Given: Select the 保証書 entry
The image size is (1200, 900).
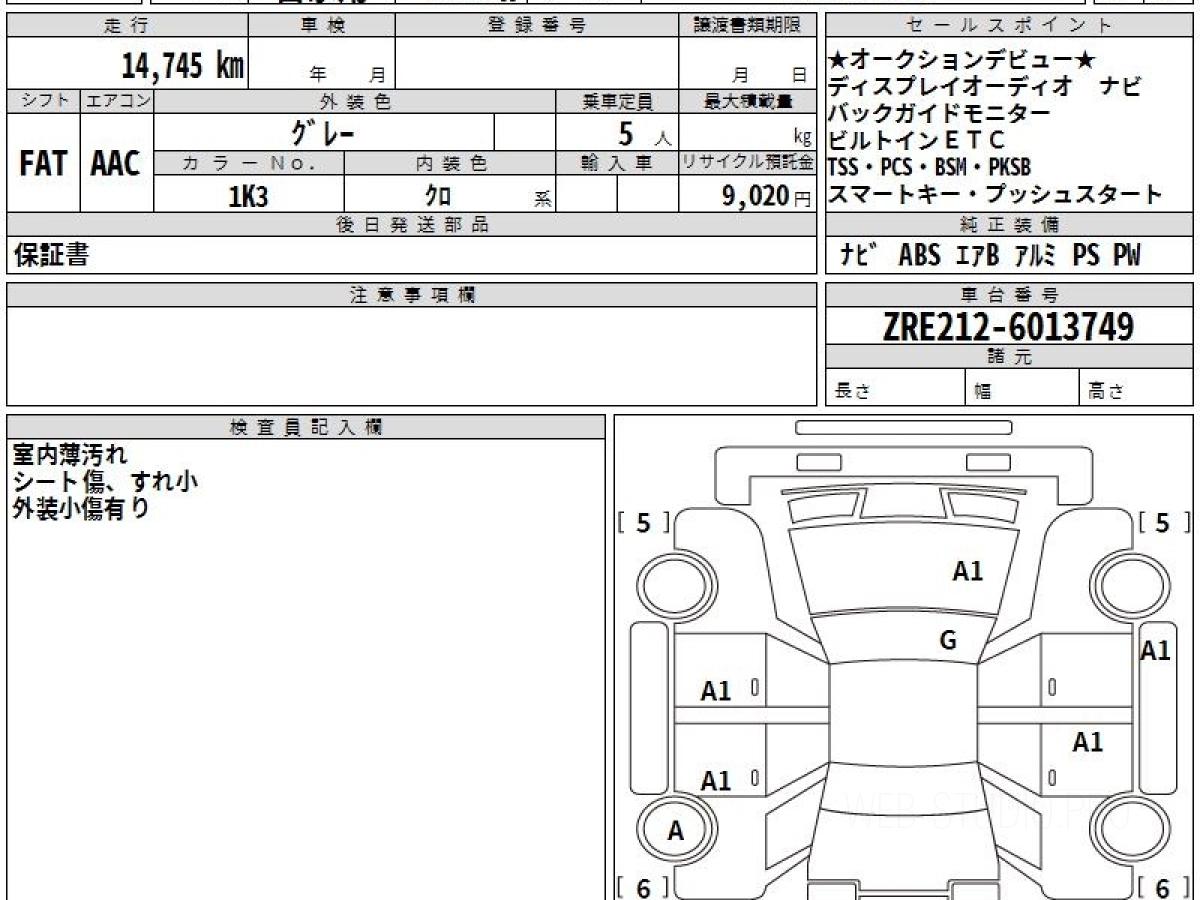Looking at the screenshot, I should 51,255.
